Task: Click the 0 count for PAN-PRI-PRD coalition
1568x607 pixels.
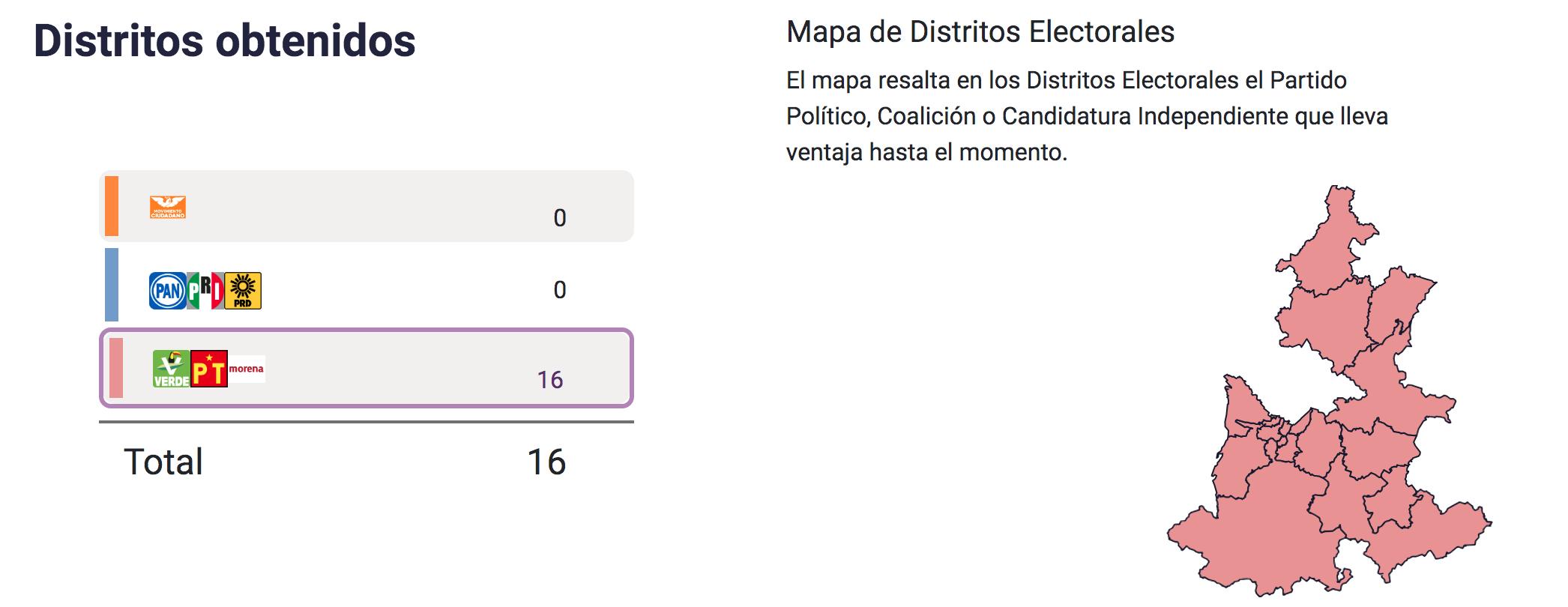Action: 560,290
